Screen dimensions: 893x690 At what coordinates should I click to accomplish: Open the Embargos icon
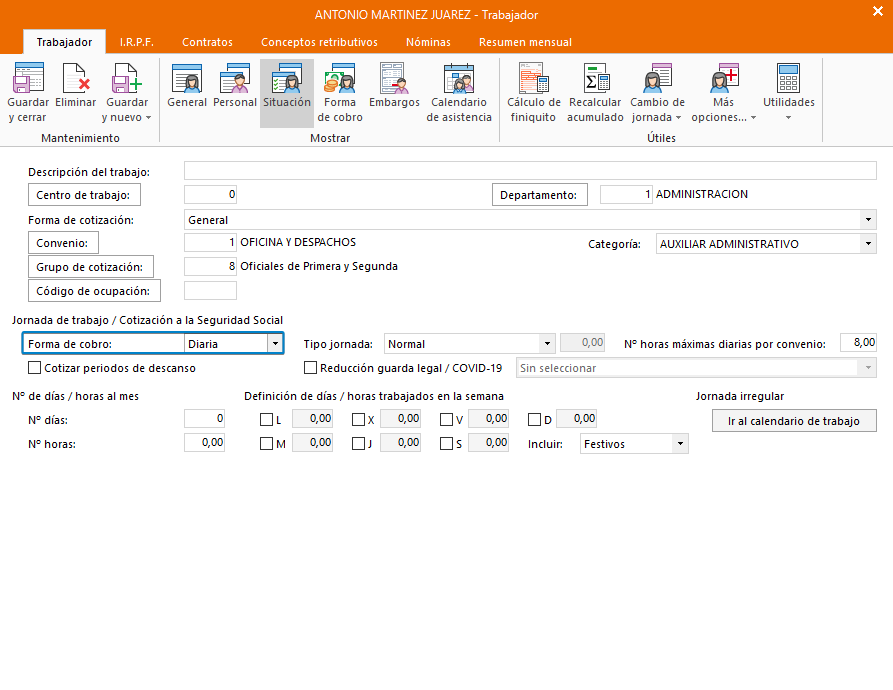pyautogui.click(x=394, y=79)
